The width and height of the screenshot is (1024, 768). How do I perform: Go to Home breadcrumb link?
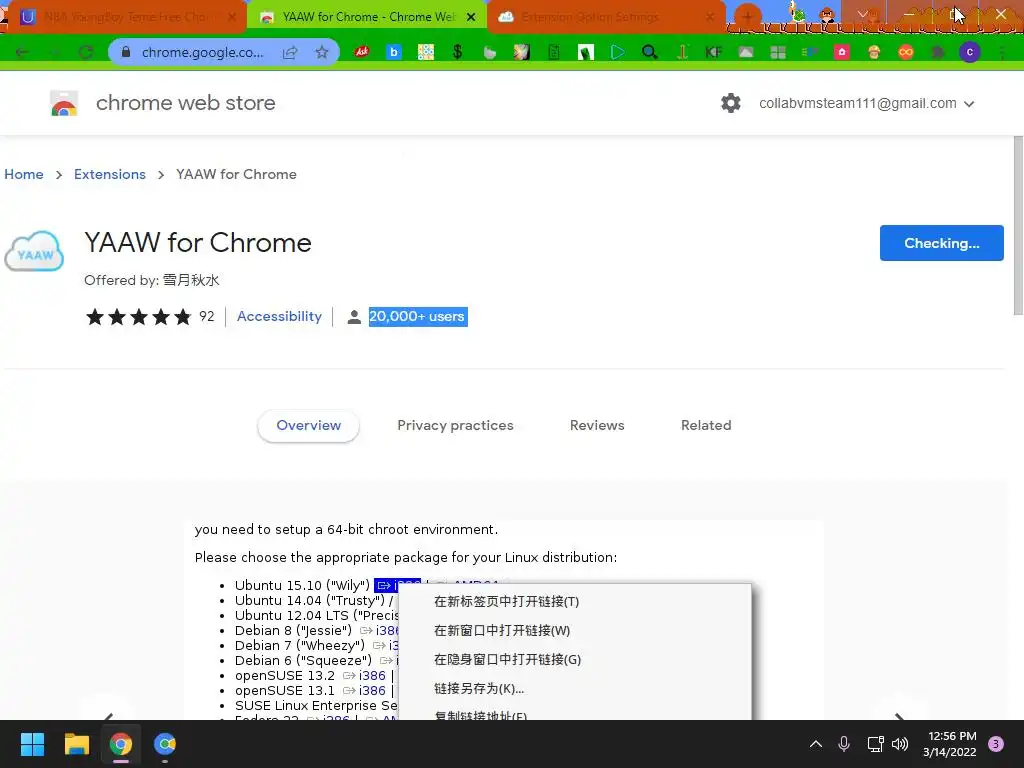point(24,174)
